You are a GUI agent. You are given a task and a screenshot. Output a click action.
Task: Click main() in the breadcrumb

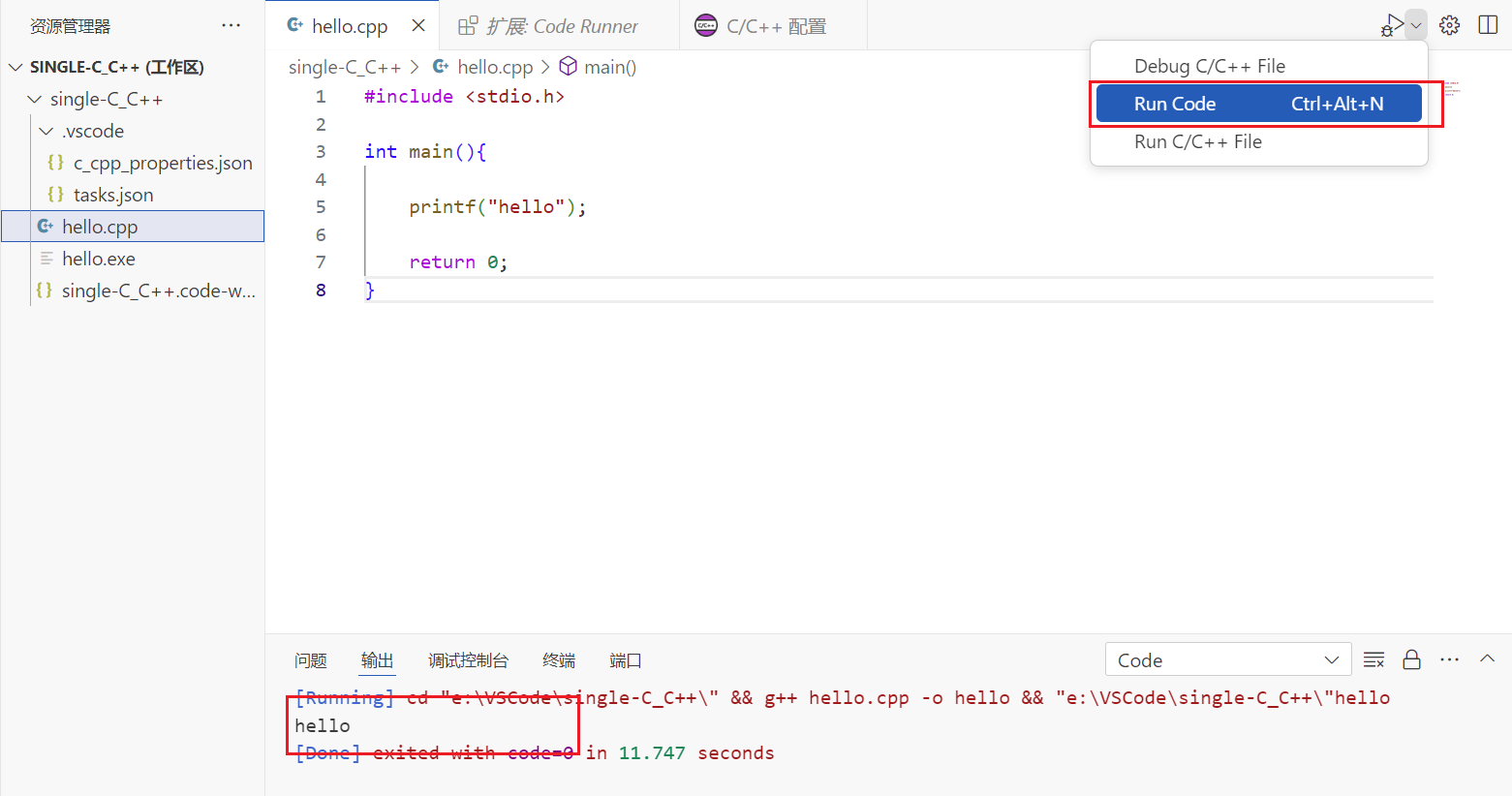pyautogui.click(x=609, y=67)
